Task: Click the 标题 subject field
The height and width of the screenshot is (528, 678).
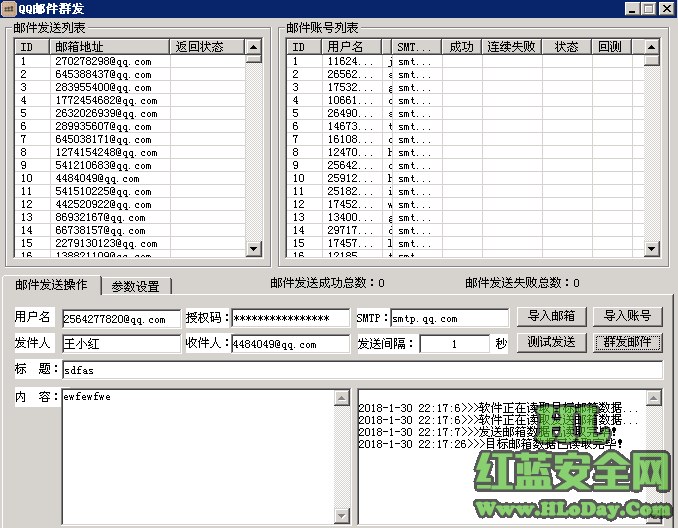Action: (362, 370)
